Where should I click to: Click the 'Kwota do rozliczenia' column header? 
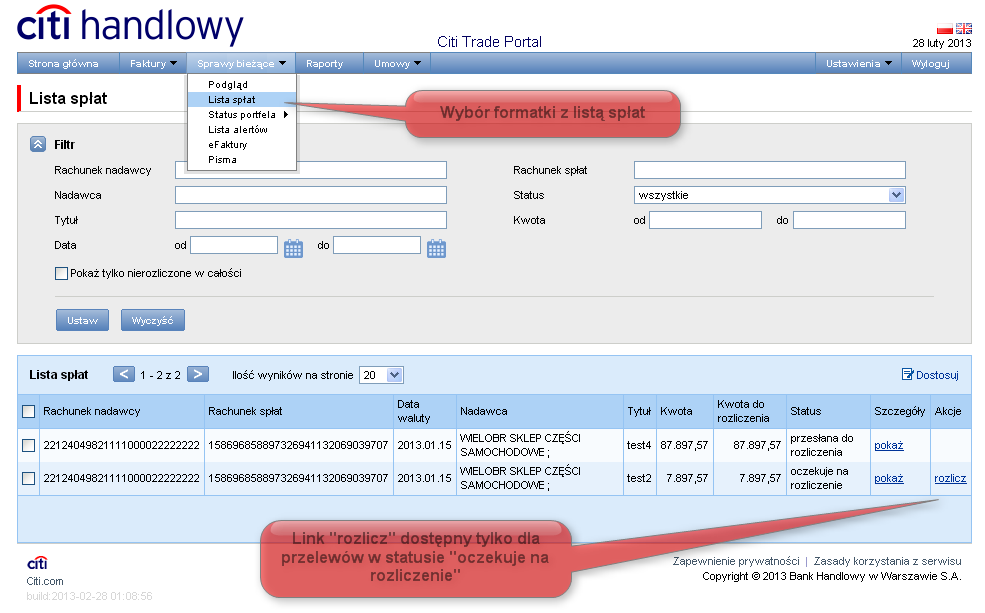tap(749, 411)
